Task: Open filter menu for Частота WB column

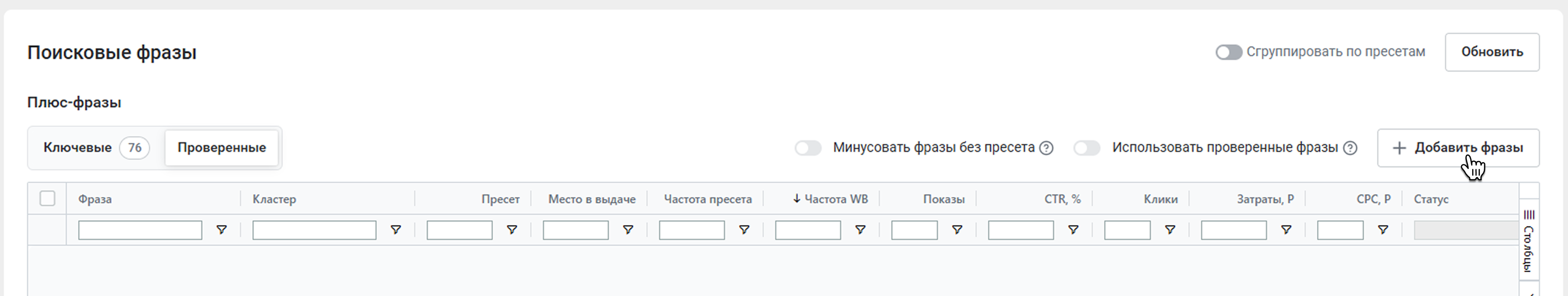Action: pos(860,230)
